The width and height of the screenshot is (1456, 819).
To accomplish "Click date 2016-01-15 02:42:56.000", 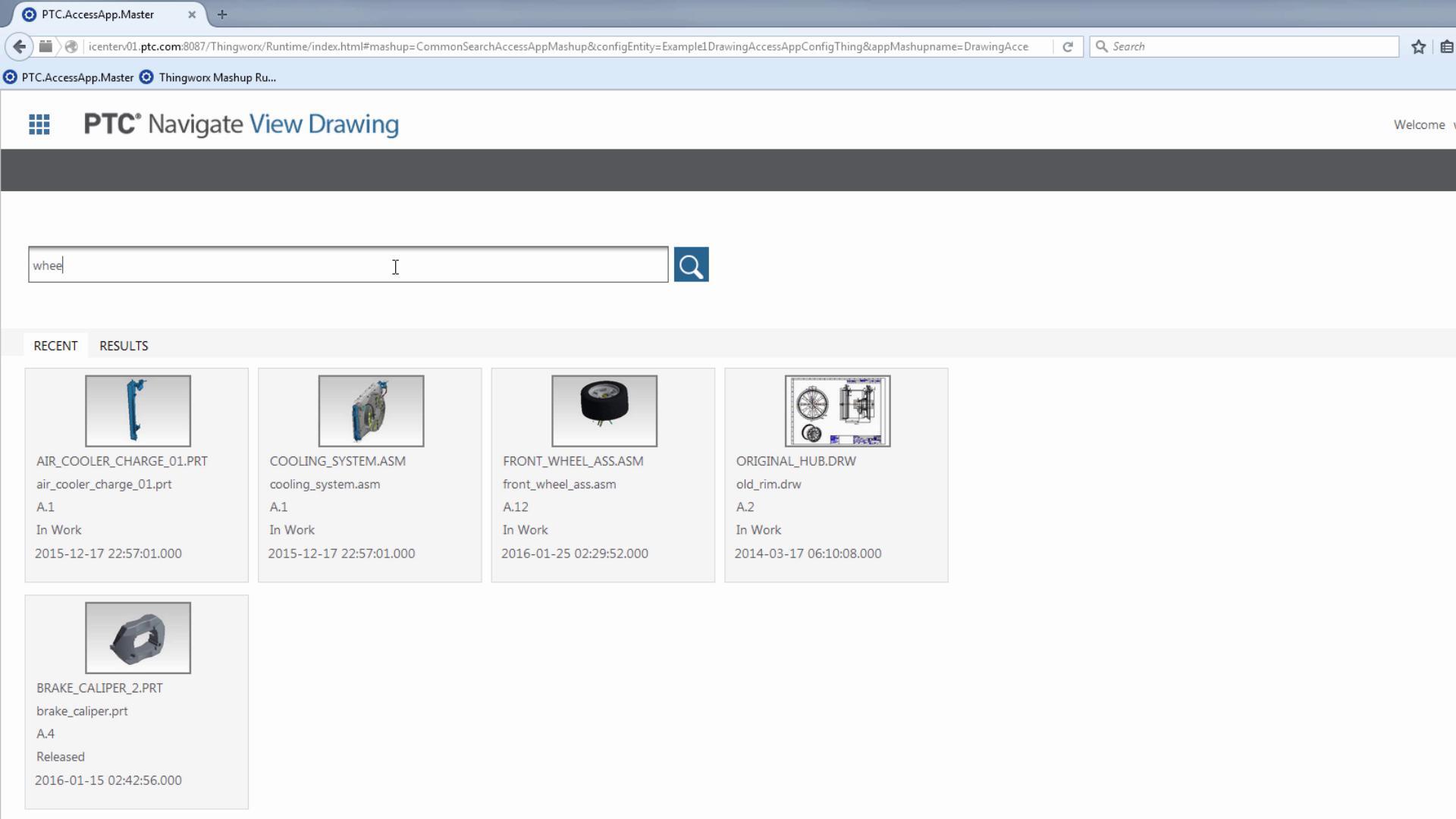I will (108, 780).
